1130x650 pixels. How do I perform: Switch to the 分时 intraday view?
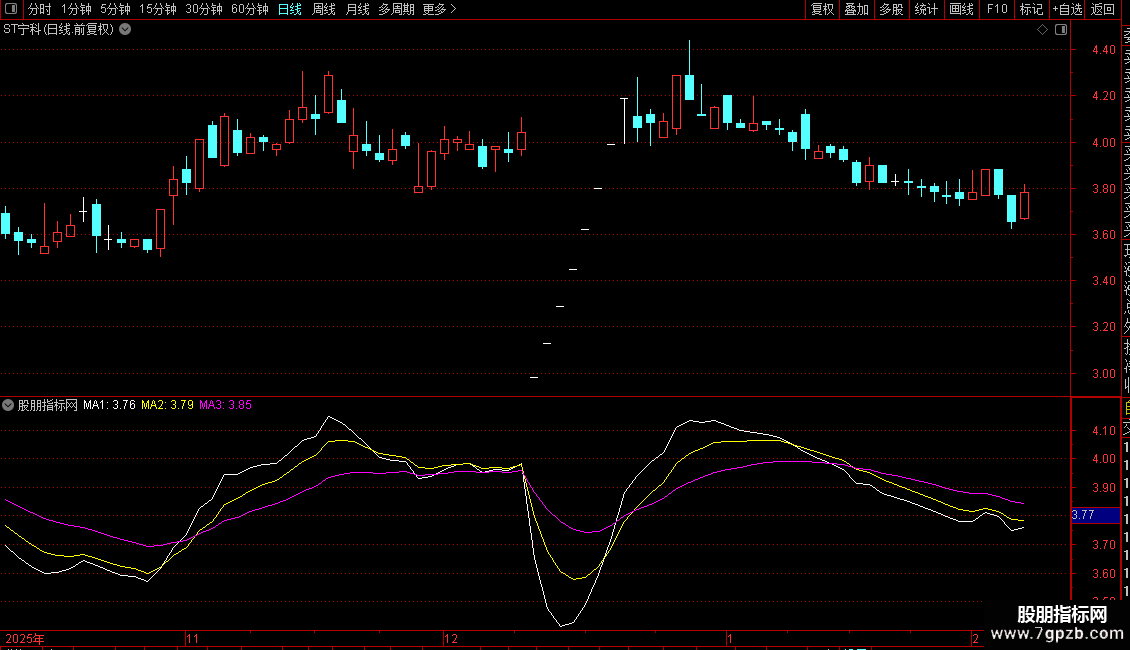pos(39,9)
